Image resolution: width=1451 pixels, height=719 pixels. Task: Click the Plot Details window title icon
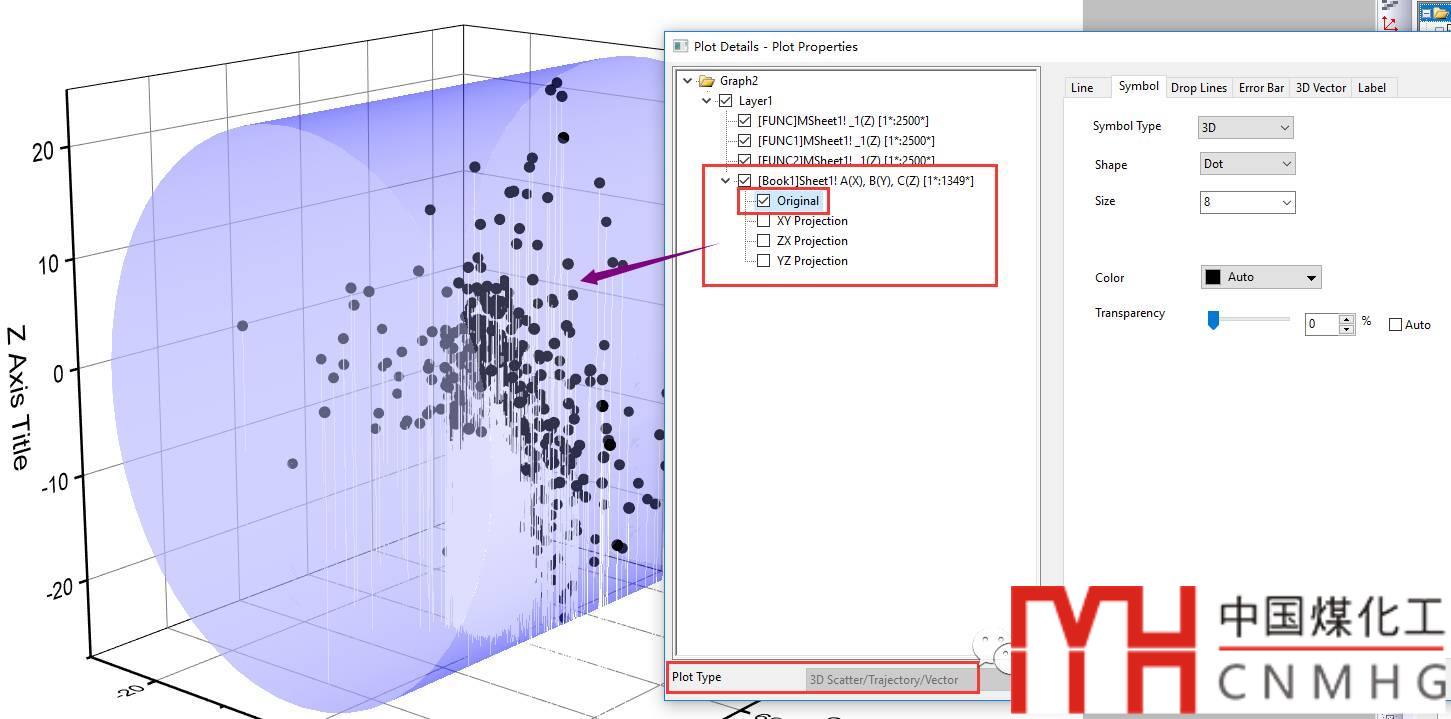680,46
